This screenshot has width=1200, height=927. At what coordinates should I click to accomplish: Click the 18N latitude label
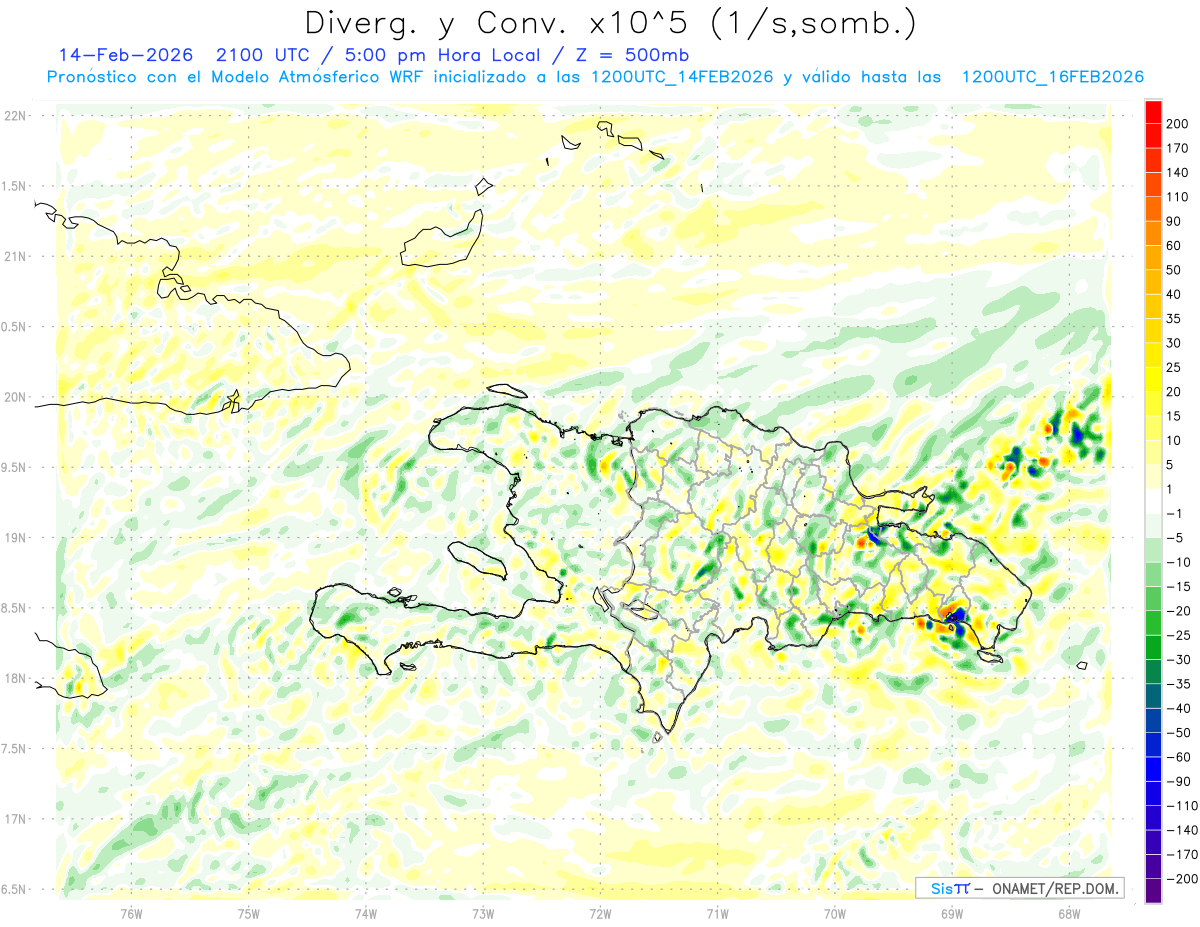click(14, 678)
